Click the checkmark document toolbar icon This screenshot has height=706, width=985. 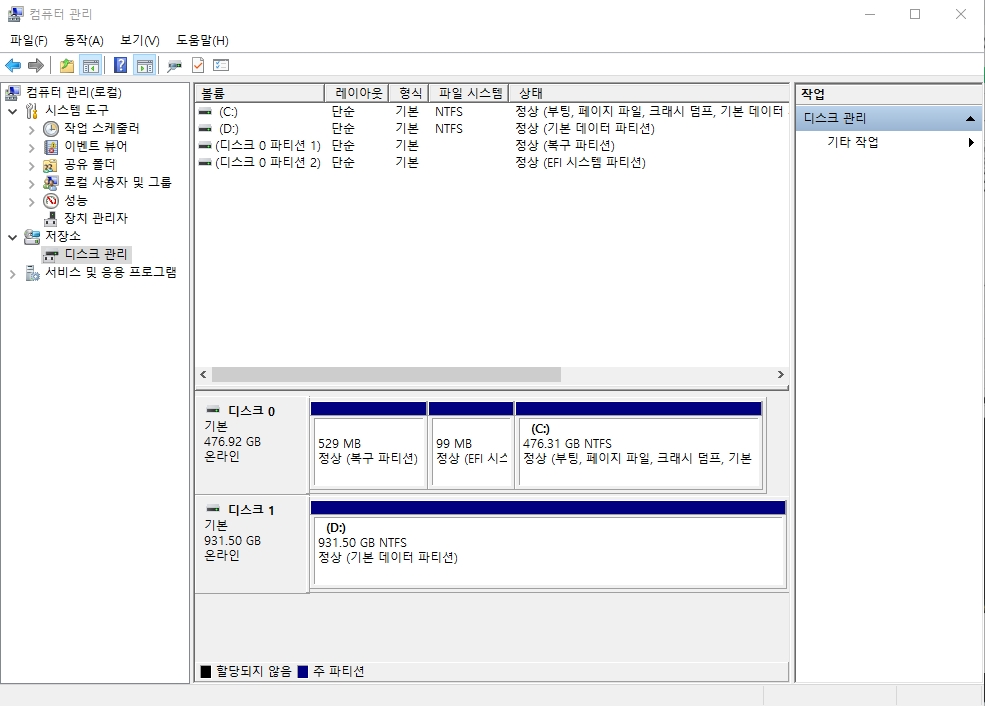click(198, 65)
